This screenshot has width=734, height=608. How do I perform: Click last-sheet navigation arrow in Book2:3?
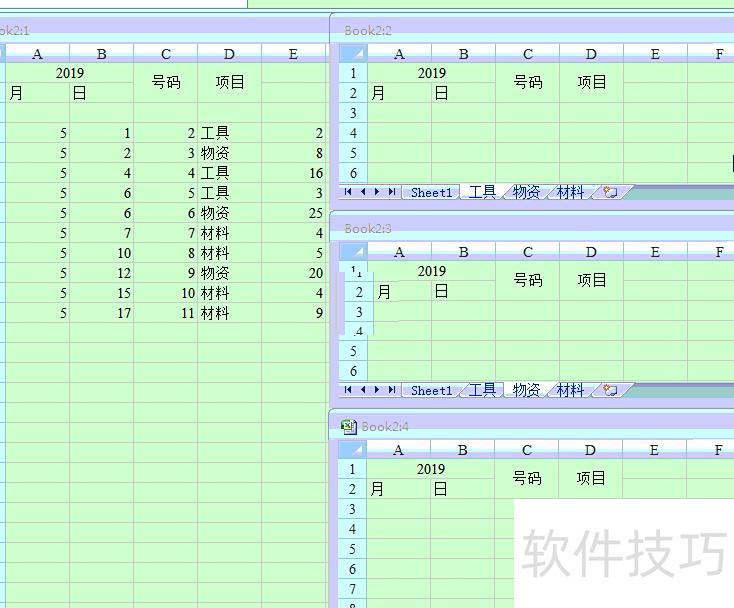tap(392, 390)
